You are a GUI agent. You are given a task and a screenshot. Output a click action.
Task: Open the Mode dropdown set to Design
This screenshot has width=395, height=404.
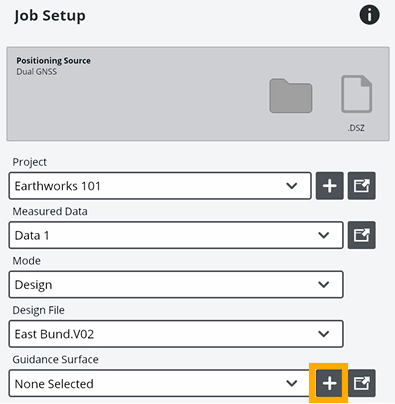pos(176,284)
